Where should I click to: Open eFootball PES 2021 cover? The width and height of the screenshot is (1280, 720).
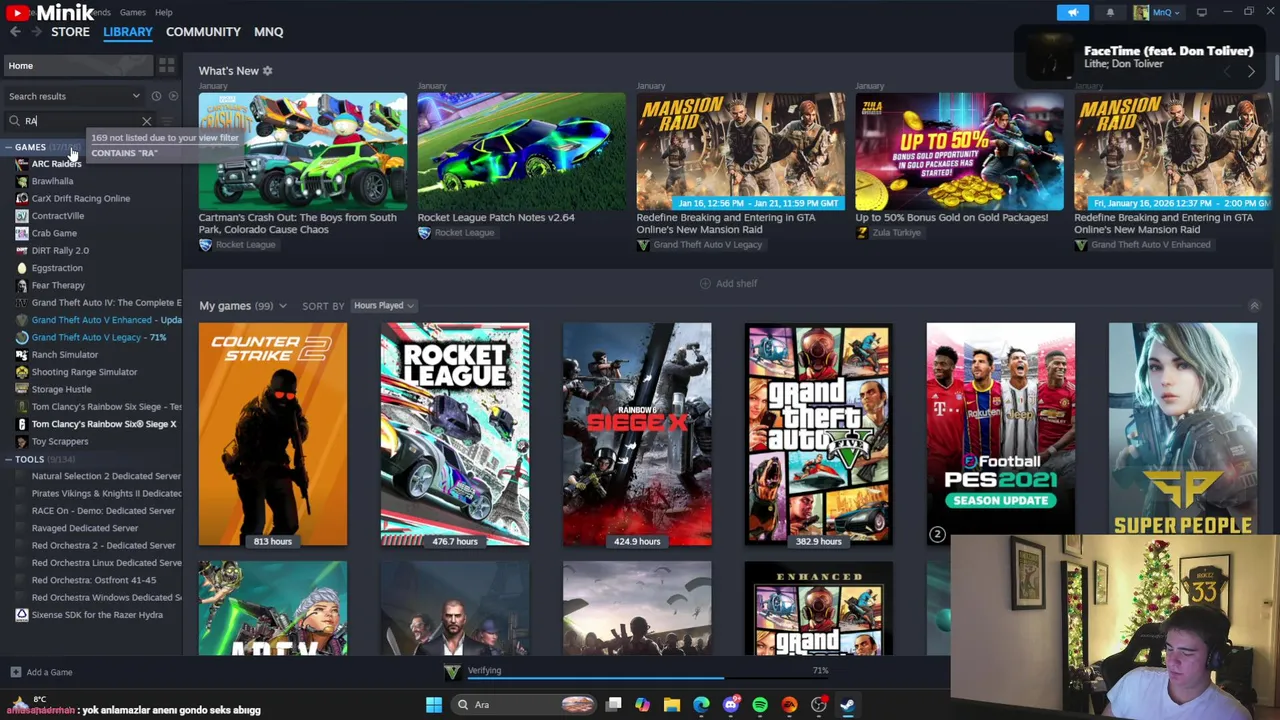pyautogui.click(x=1001, y=434)
